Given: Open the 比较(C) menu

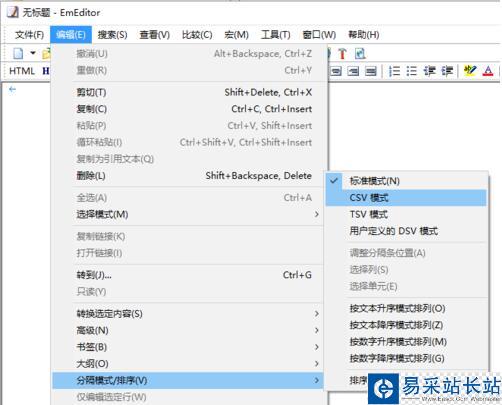Looking at the screenshot, I should pos(197,35).
